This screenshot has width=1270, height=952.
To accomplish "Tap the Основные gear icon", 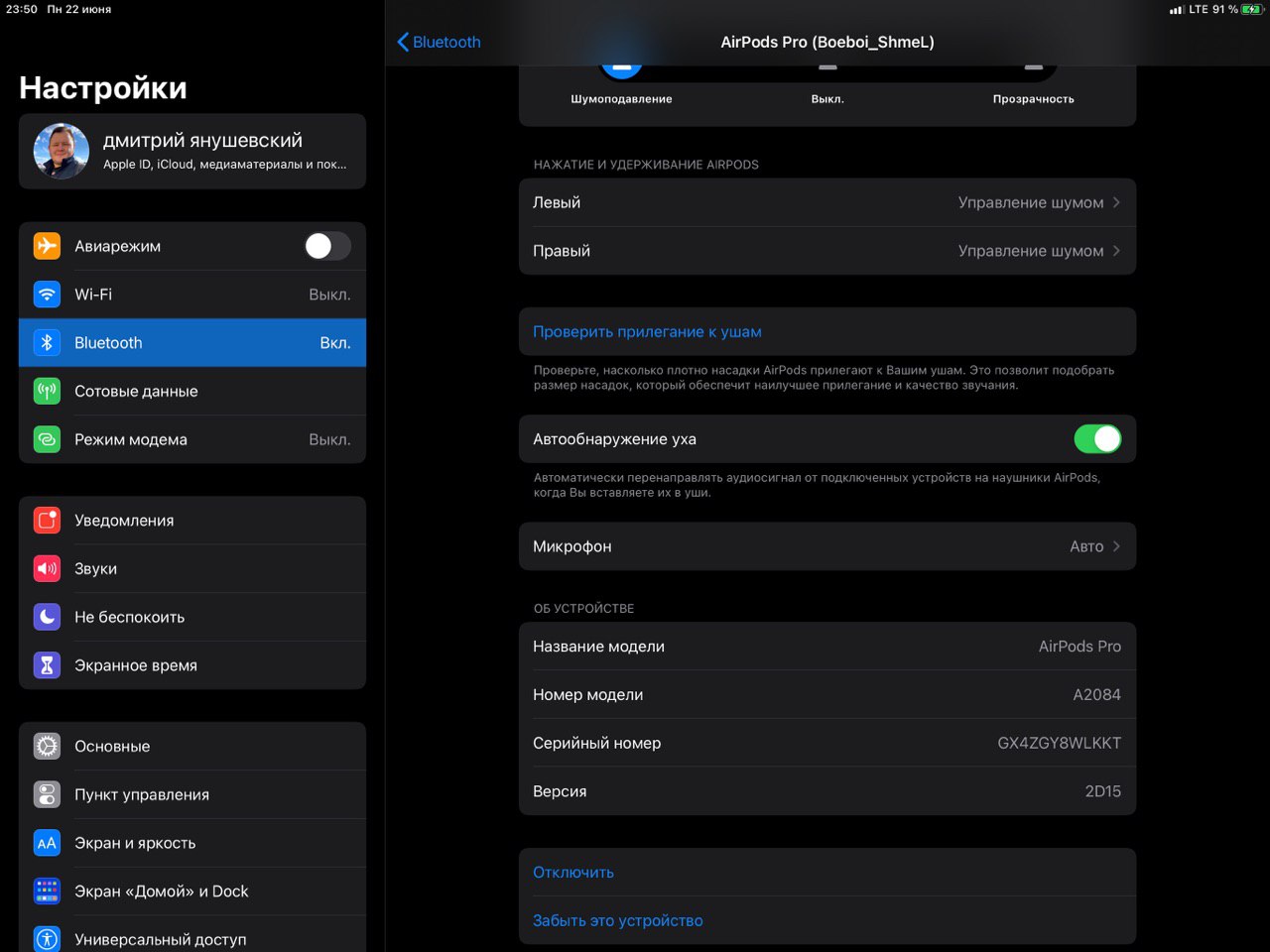I will click(x=47, y=746).
